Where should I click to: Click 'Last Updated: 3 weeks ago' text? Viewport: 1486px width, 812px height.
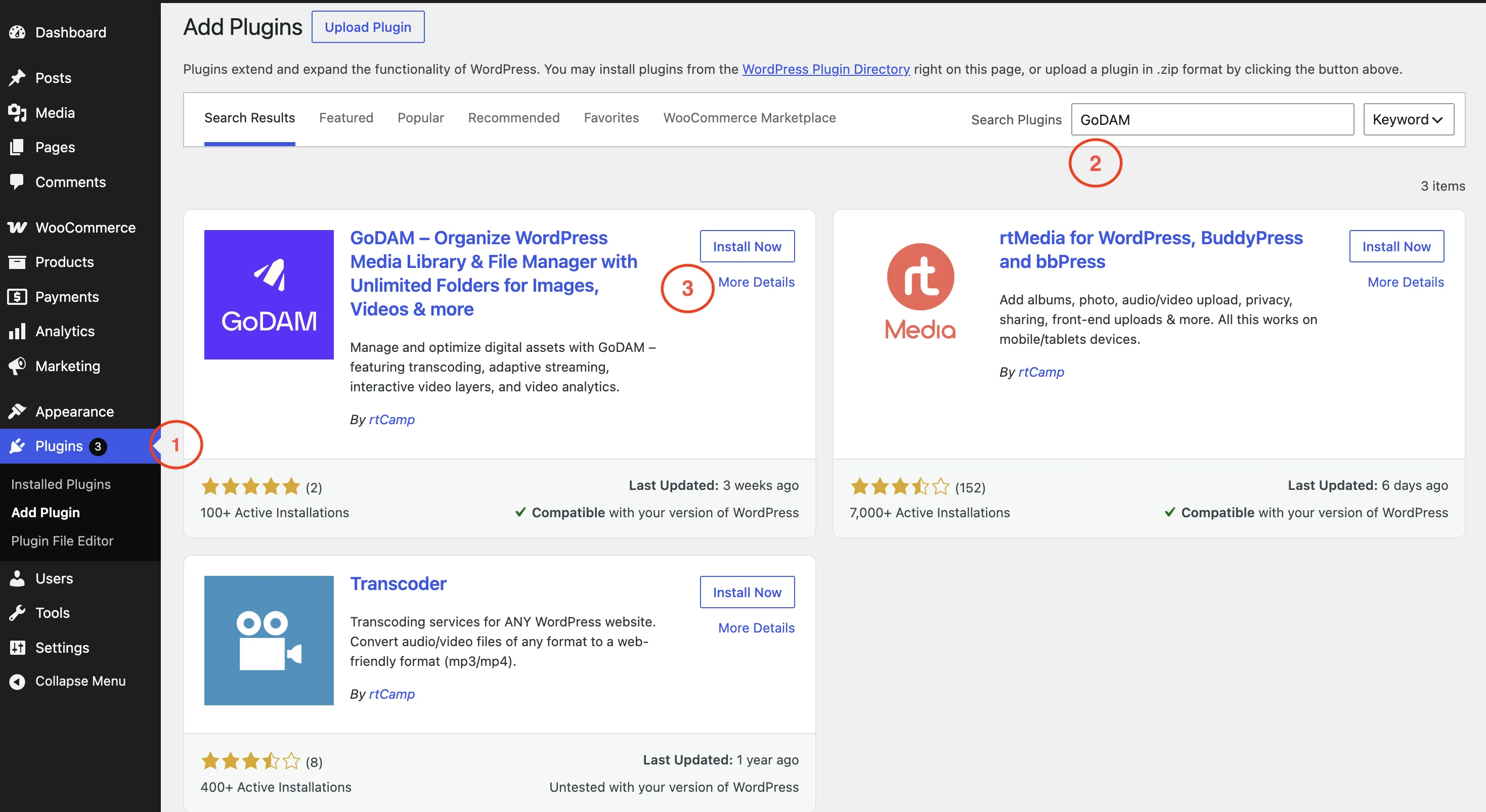714,485
